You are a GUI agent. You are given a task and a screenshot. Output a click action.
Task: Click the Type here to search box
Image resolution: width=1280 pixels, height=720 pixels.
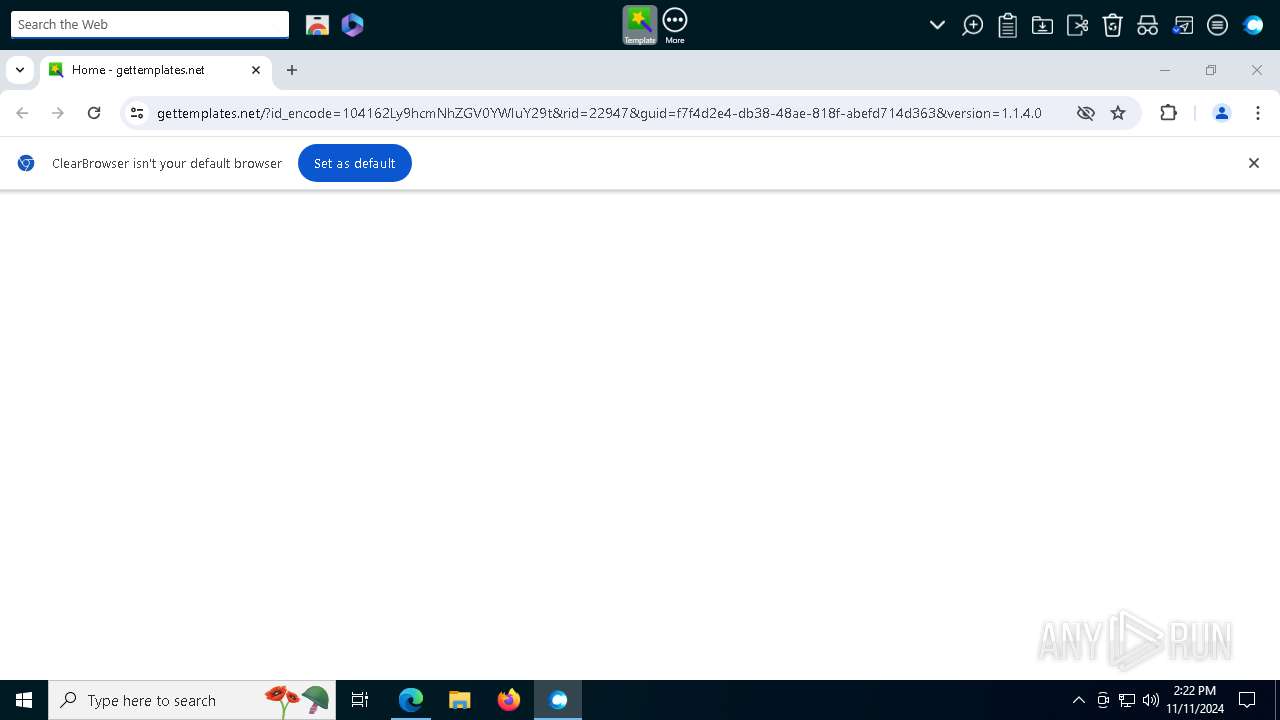pyautogui.click(x=191, y=700)
